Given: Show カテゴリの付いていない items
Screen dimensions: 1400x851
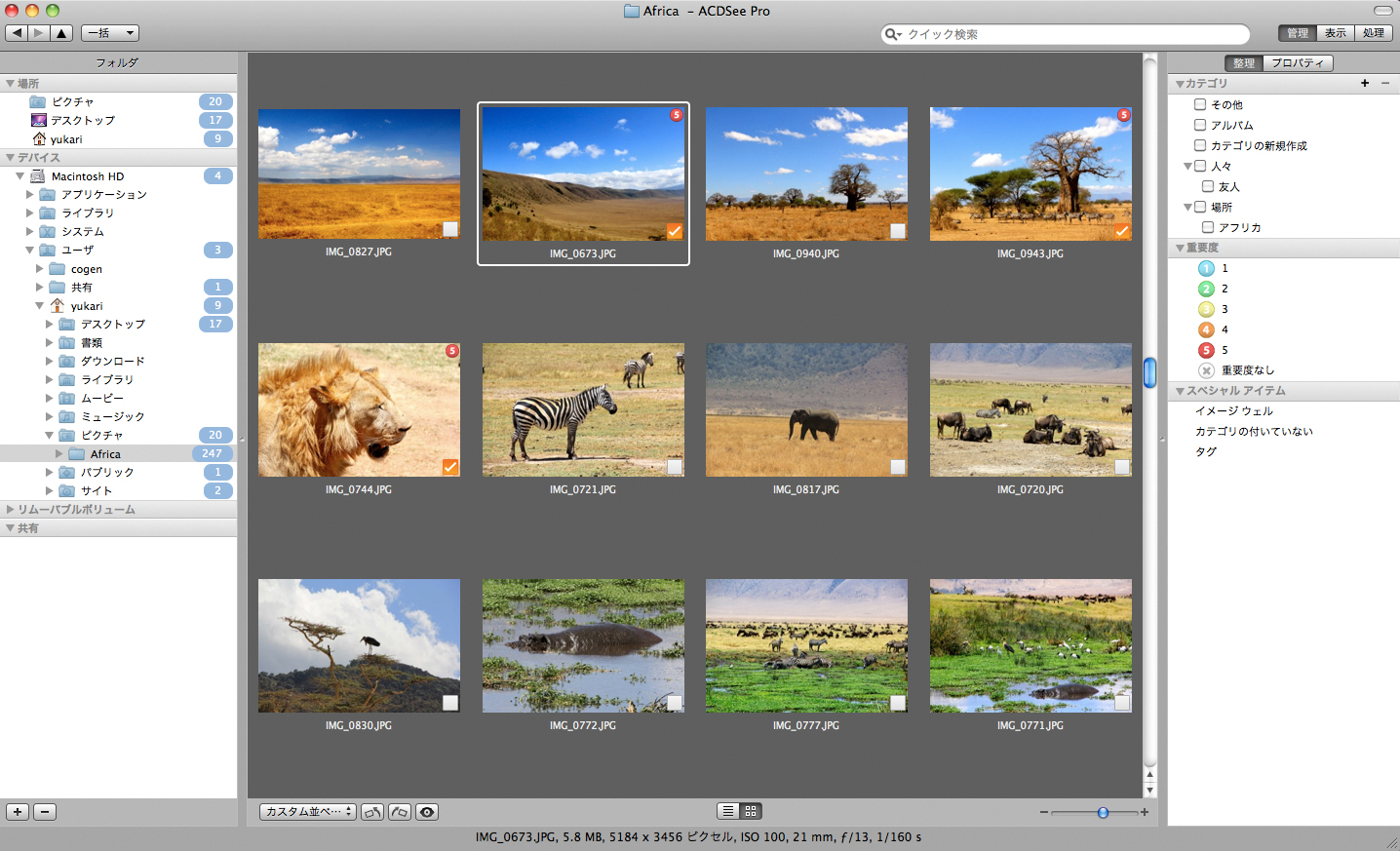Looking at the screenshot, I should [1254, 432].
